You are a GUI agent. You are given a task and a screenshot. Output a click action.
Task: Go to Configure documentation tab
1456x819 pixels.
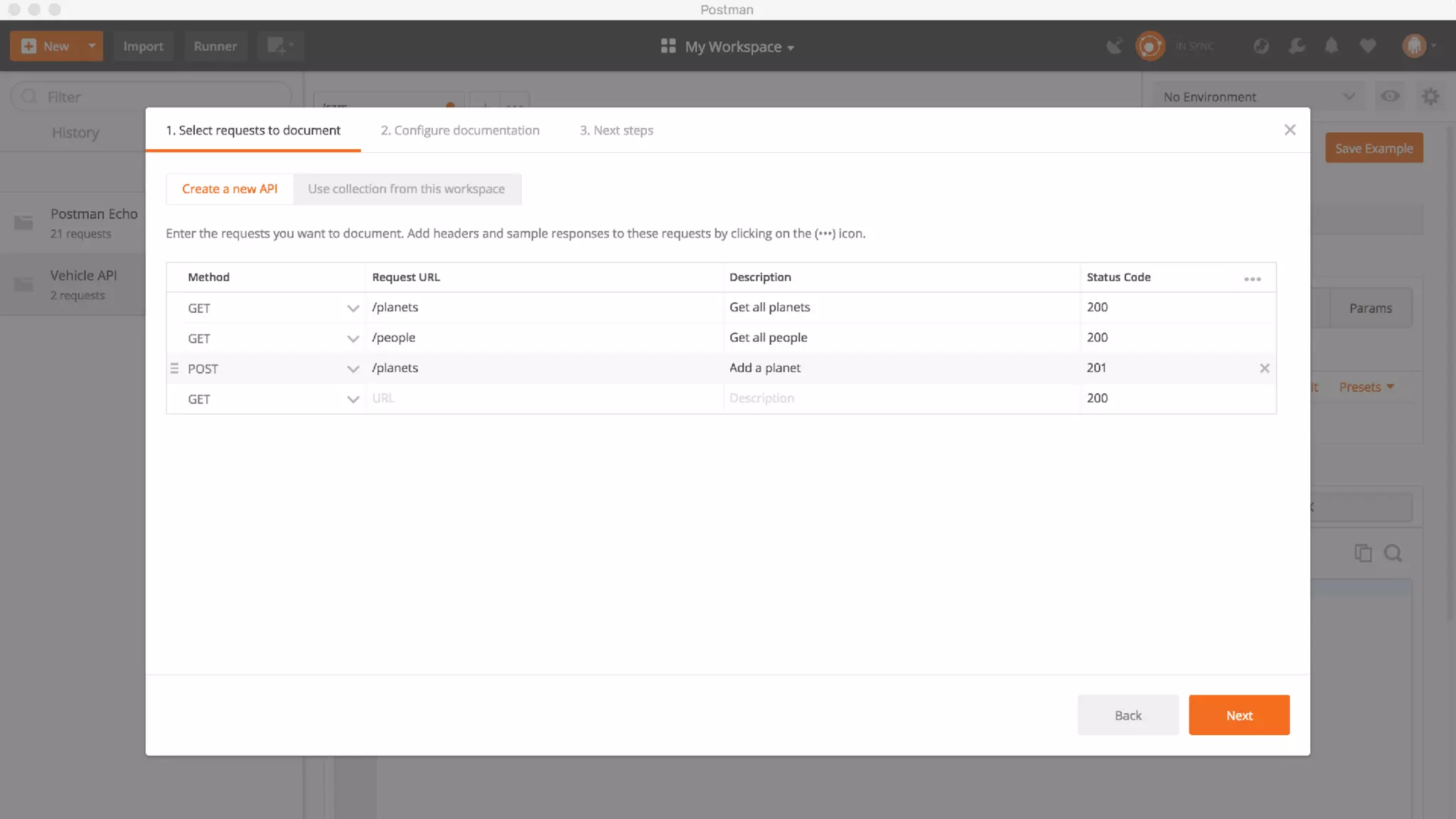pos(459,130)
